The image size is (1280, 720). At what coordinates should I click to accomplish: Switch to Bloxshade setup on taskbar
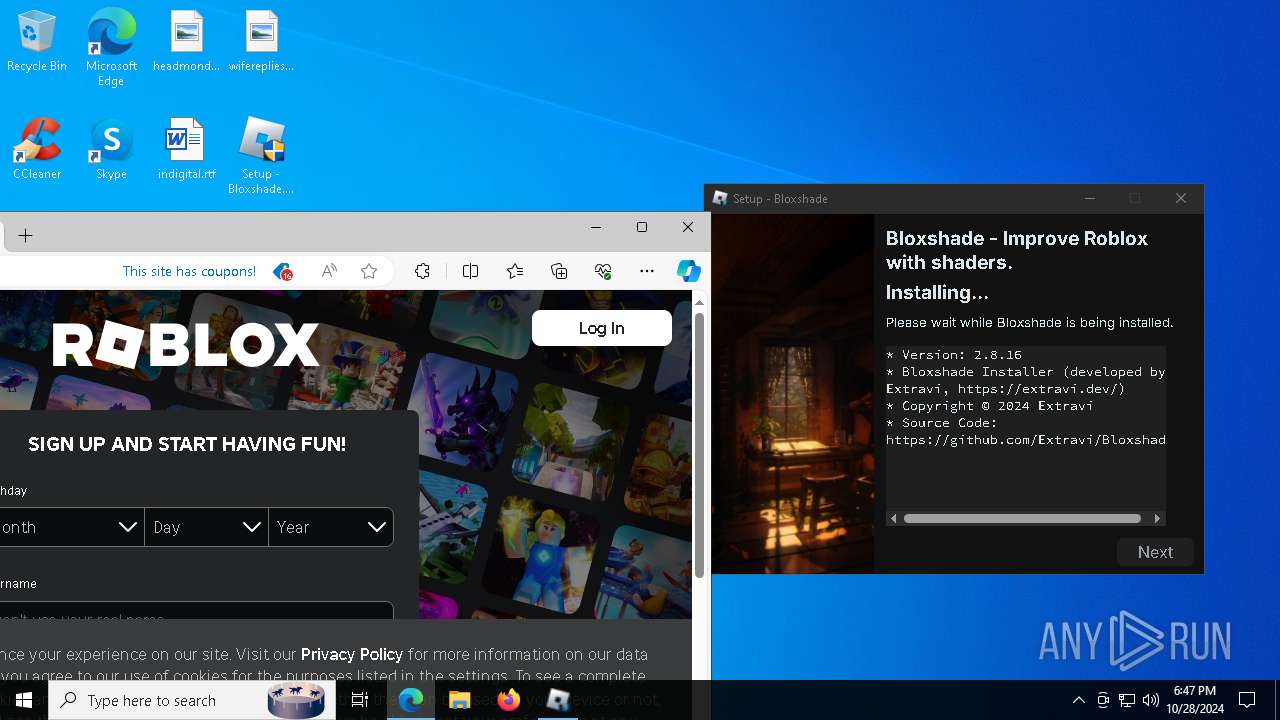558,700
